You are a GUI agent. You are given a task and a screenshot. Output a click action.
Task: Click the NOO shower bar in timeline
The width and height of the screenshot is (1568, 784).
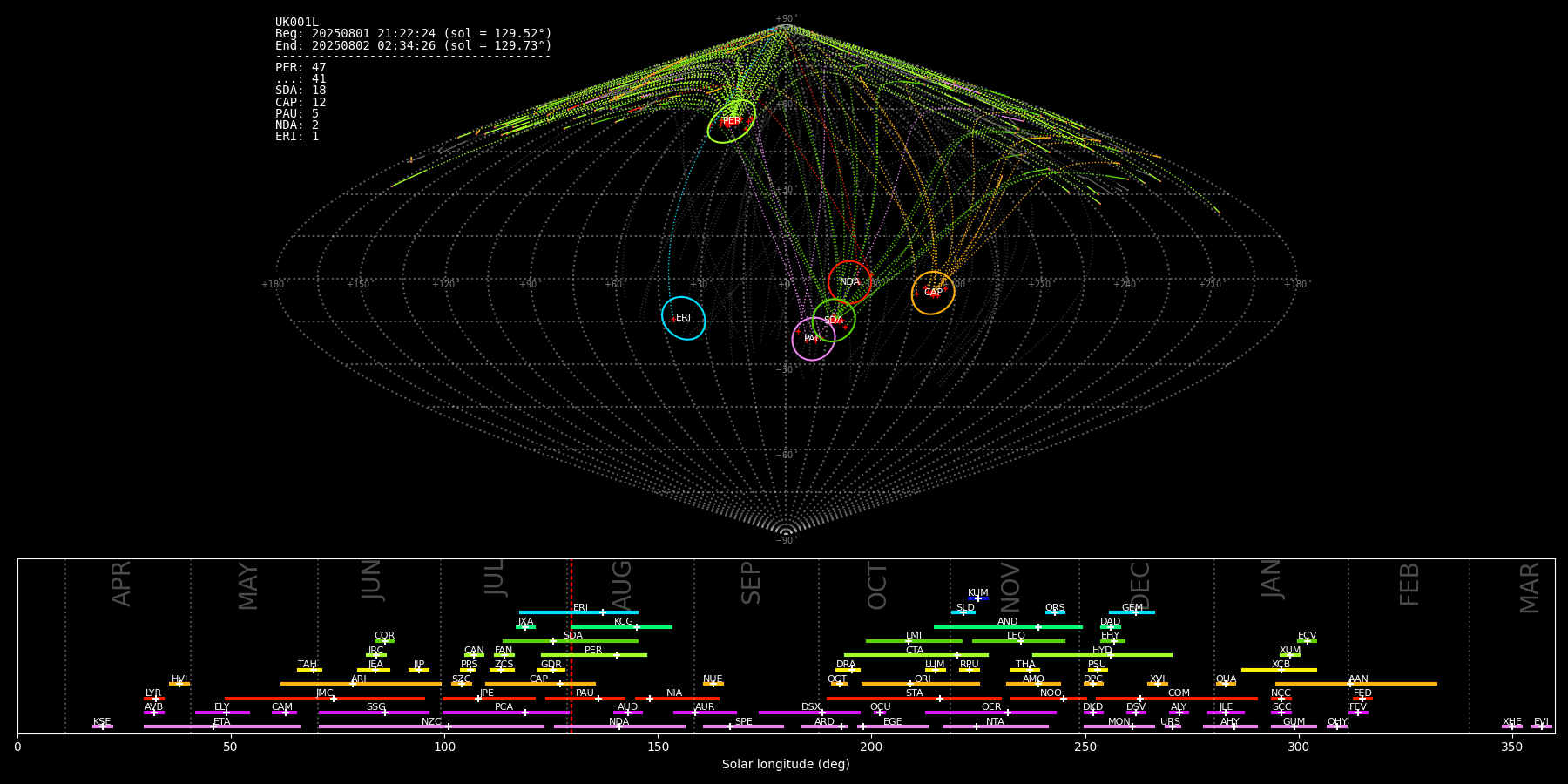[x=1049, y=698]
